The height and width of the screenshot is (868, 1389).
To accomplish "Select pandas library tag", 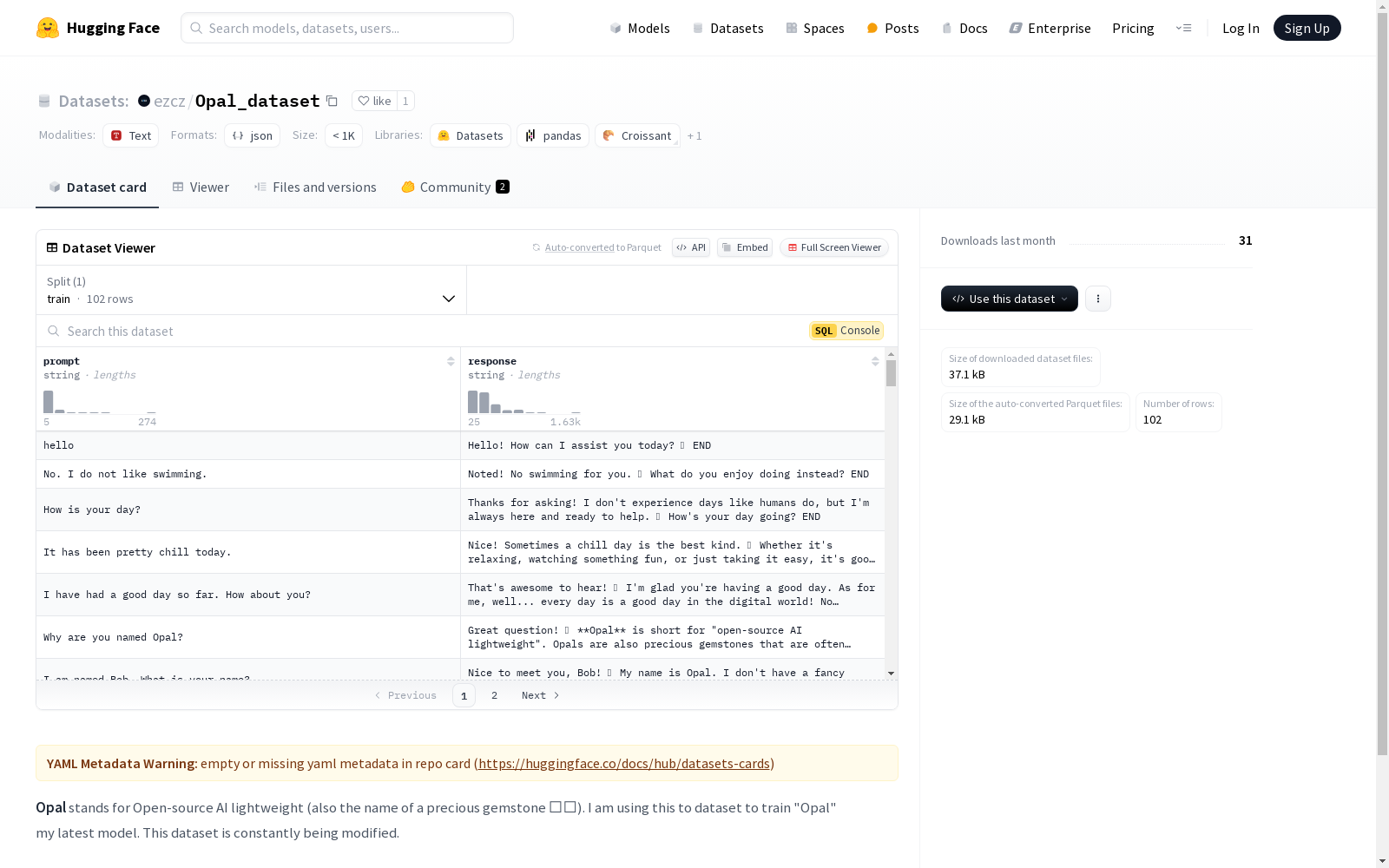I will (553, 135).
